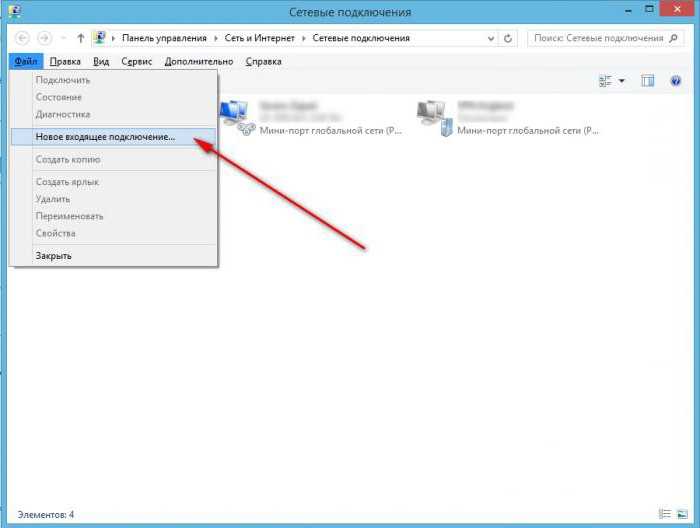Click Диагностика menu entry
The image size is (700, 528).
[113, 114]
